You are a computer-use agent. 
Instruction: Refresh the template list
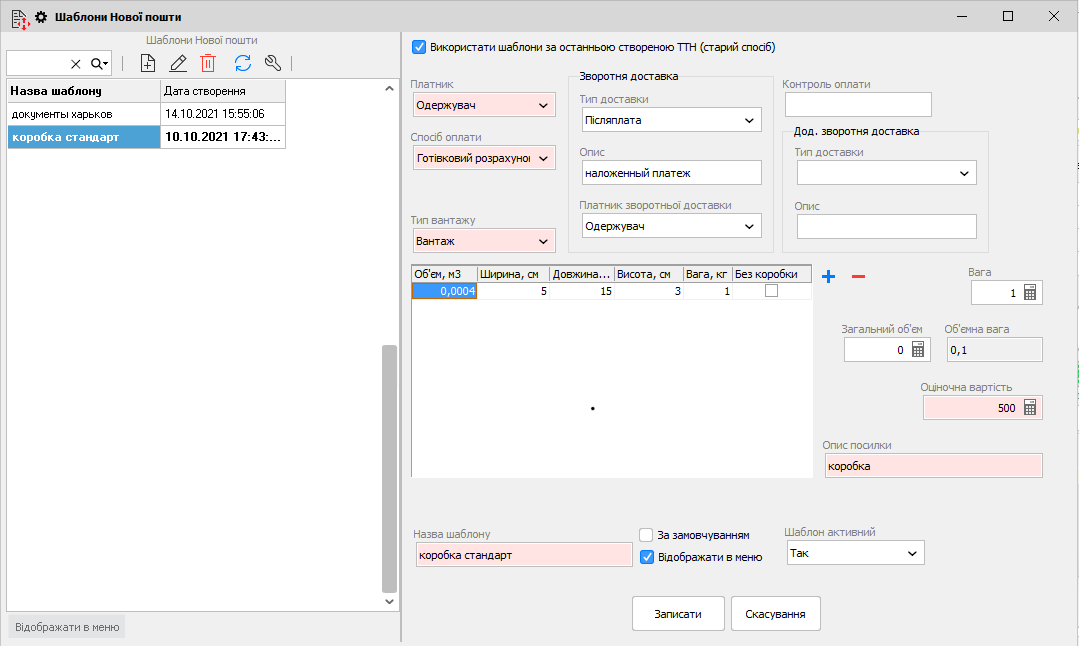243,63
